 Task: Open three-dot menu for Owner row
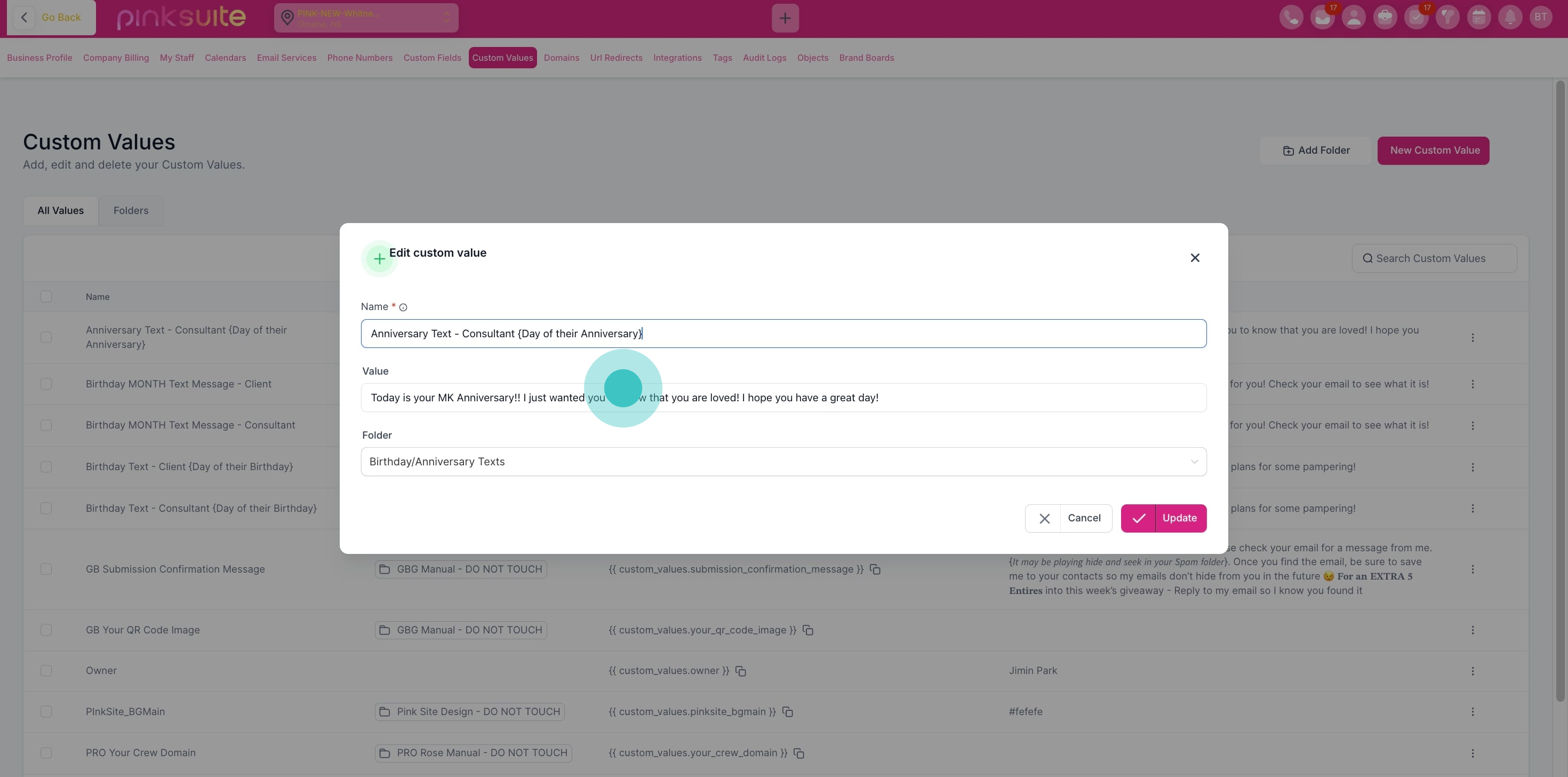pos(1473,671)
